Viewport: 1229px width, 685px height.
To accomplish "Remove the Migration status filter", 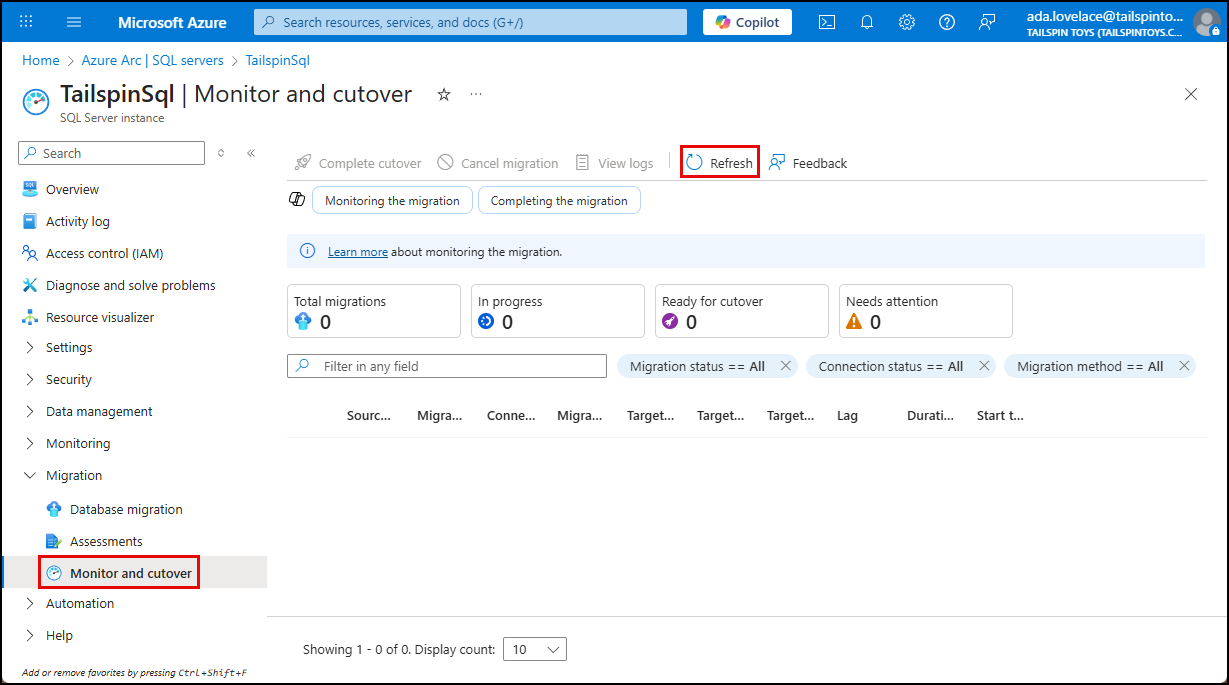I will [786, 366].
